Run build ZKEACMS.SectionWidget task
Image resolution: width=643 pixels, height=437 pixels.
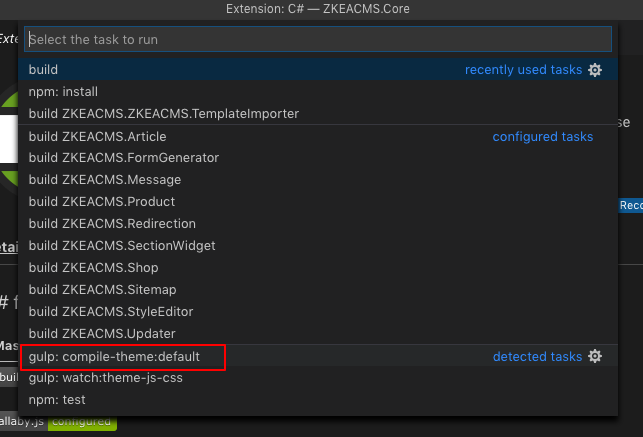(318, 246)
